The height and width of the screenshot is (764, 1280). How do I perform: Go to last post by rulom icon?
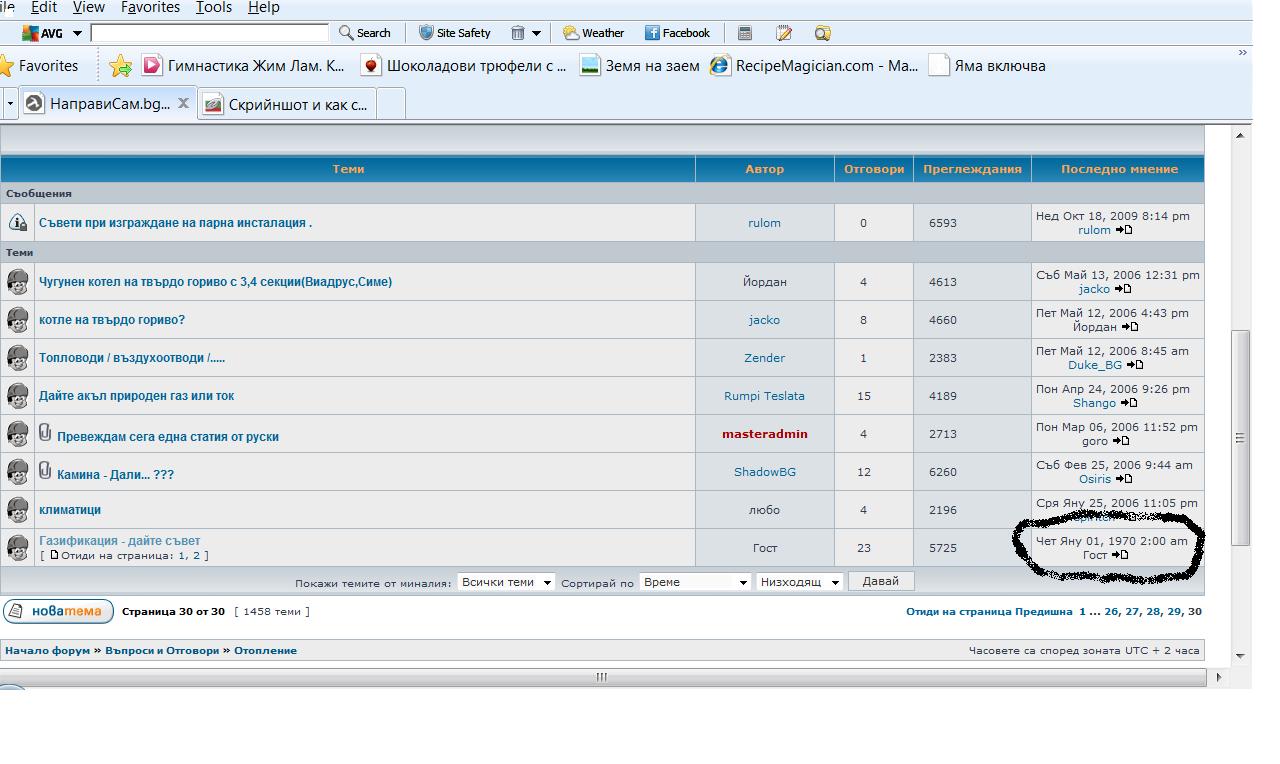[1124, 230]
